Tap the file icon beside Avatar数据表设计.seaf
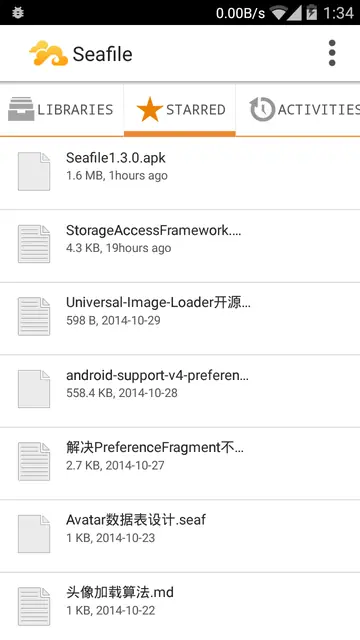 point(34,534)
